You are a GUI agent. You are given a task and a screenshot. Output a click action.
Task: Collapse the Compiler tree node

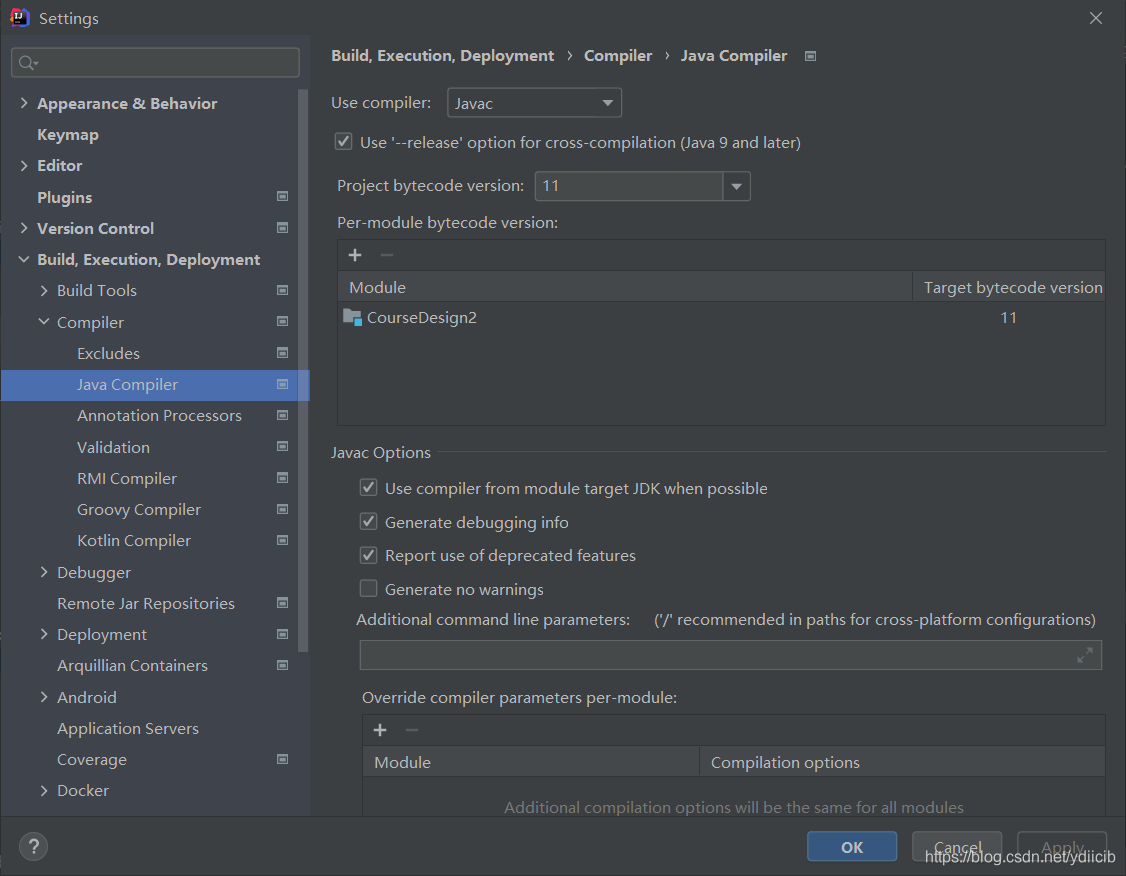pyautogui.click(x=44, y=322)
